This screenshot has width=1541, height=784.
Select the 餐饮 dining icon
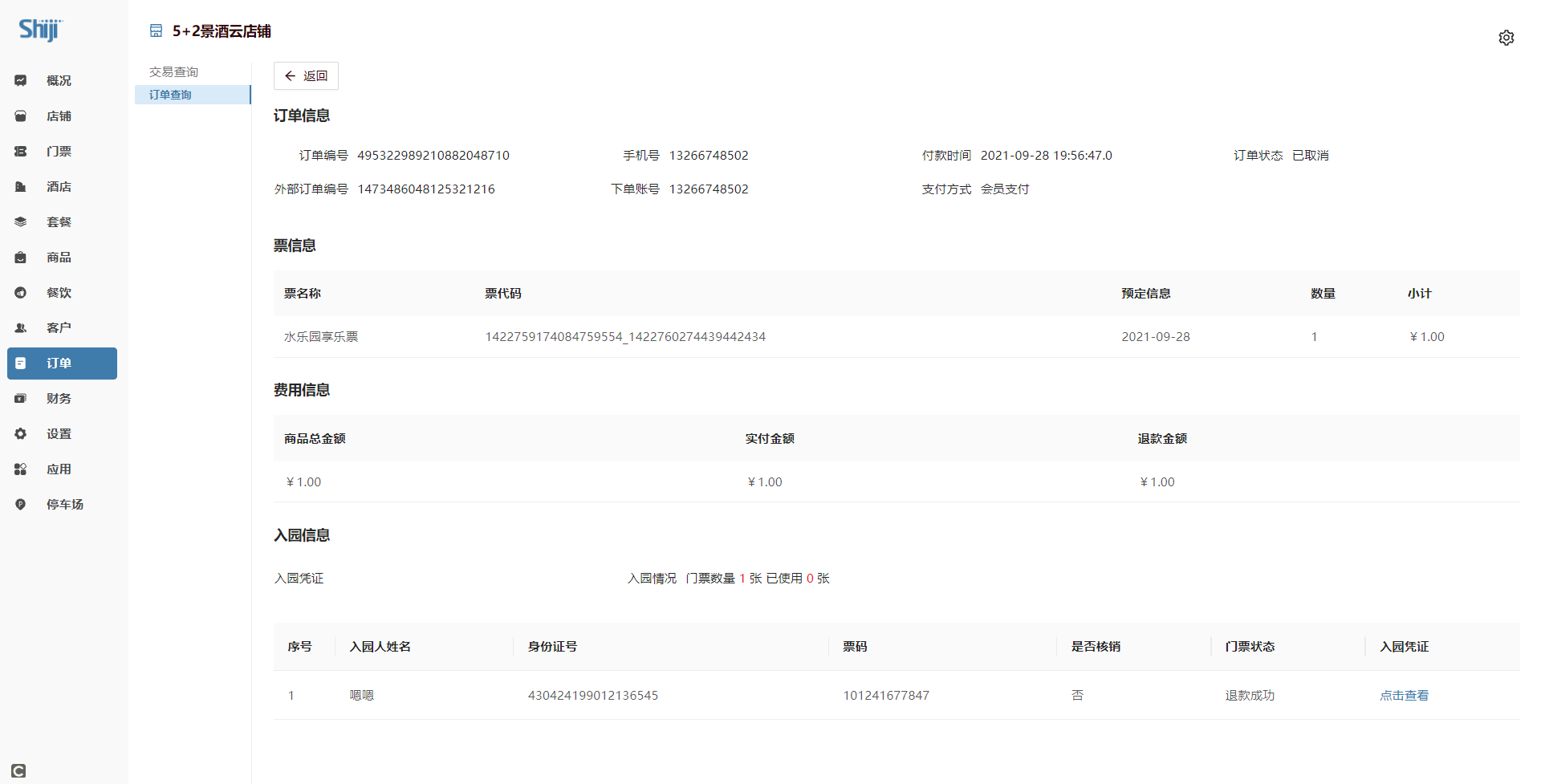coord(21,293)
